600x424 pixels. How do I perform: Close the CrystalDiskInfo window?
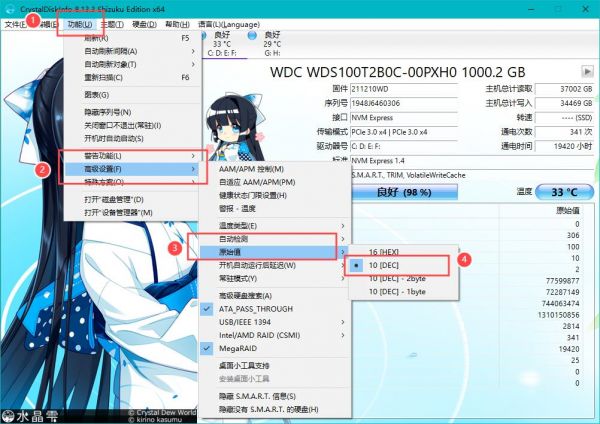[x=585, y=9]
